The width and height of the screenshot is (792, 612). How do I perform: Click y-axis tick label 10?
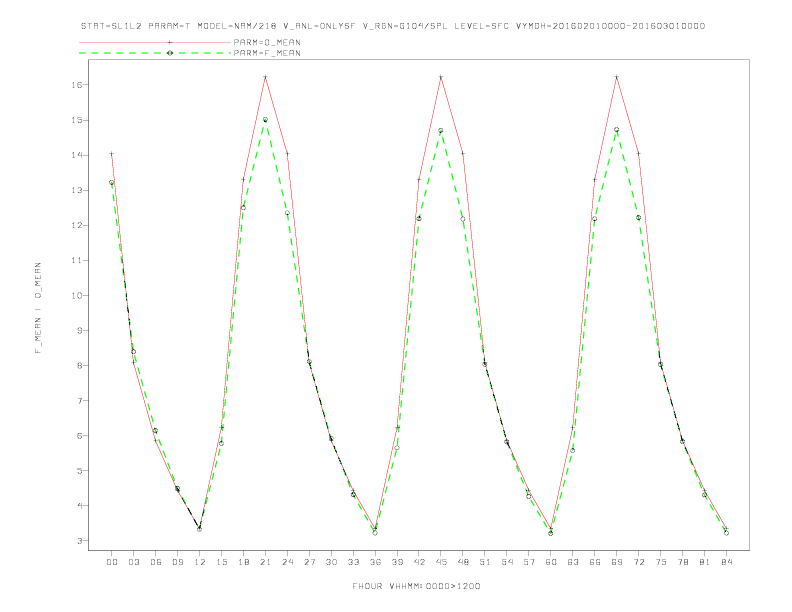(x=77, y=295)
